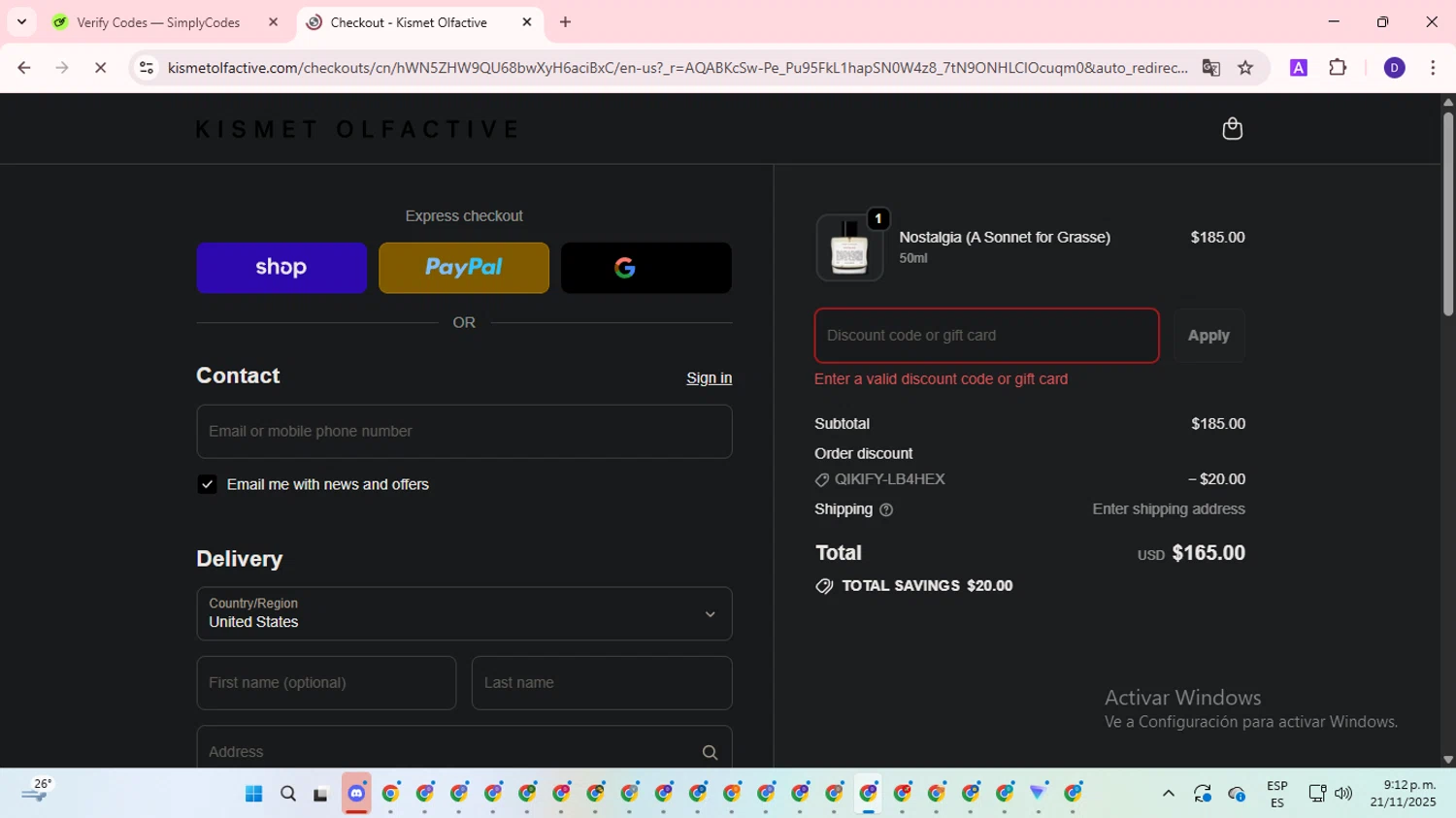Click the QIKIFY-LB4HEX discount code text
1456x818 pixels.
(889, 479)
